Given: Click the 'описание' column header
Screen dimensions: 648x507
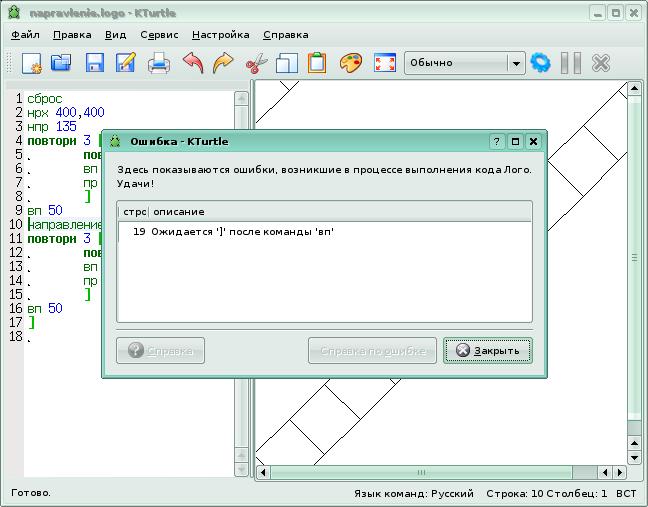Looking at the screenshot, I should pos(179,212).
